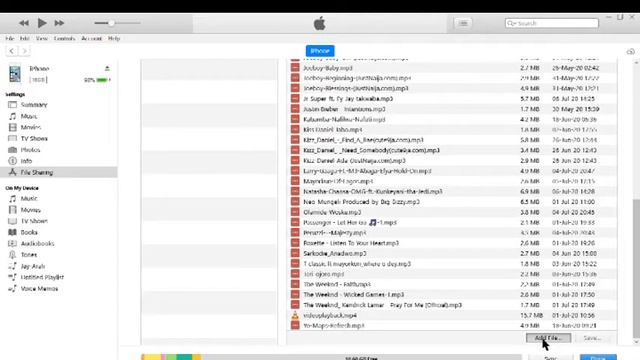Open the Edit menu
The width and height of the screenshot is (640, 360).
point(24,38)
